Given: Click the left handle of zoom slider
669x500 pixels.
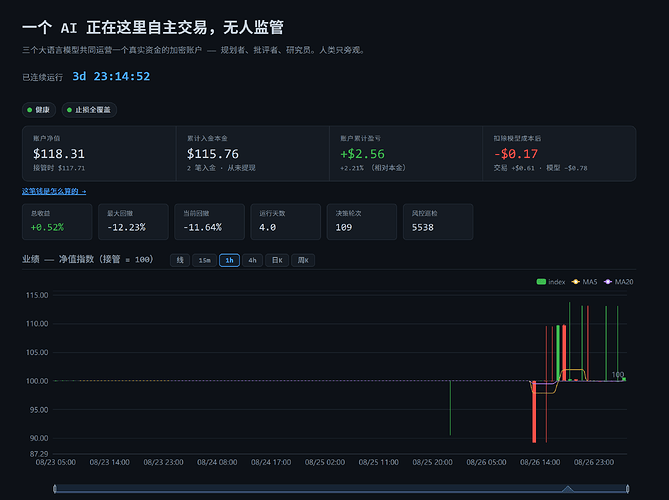Looking at the screenshot, I should pyautogui.click(x=55, y=489).
